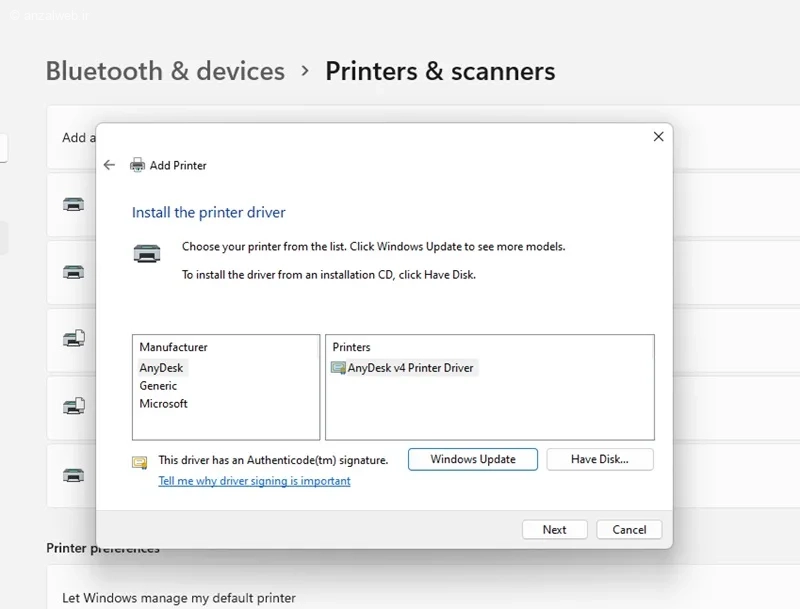This screenshot has width=800, height=609.
Task: Click the Windows Update button
Action: pyautogui.click(x=473, y=459)
